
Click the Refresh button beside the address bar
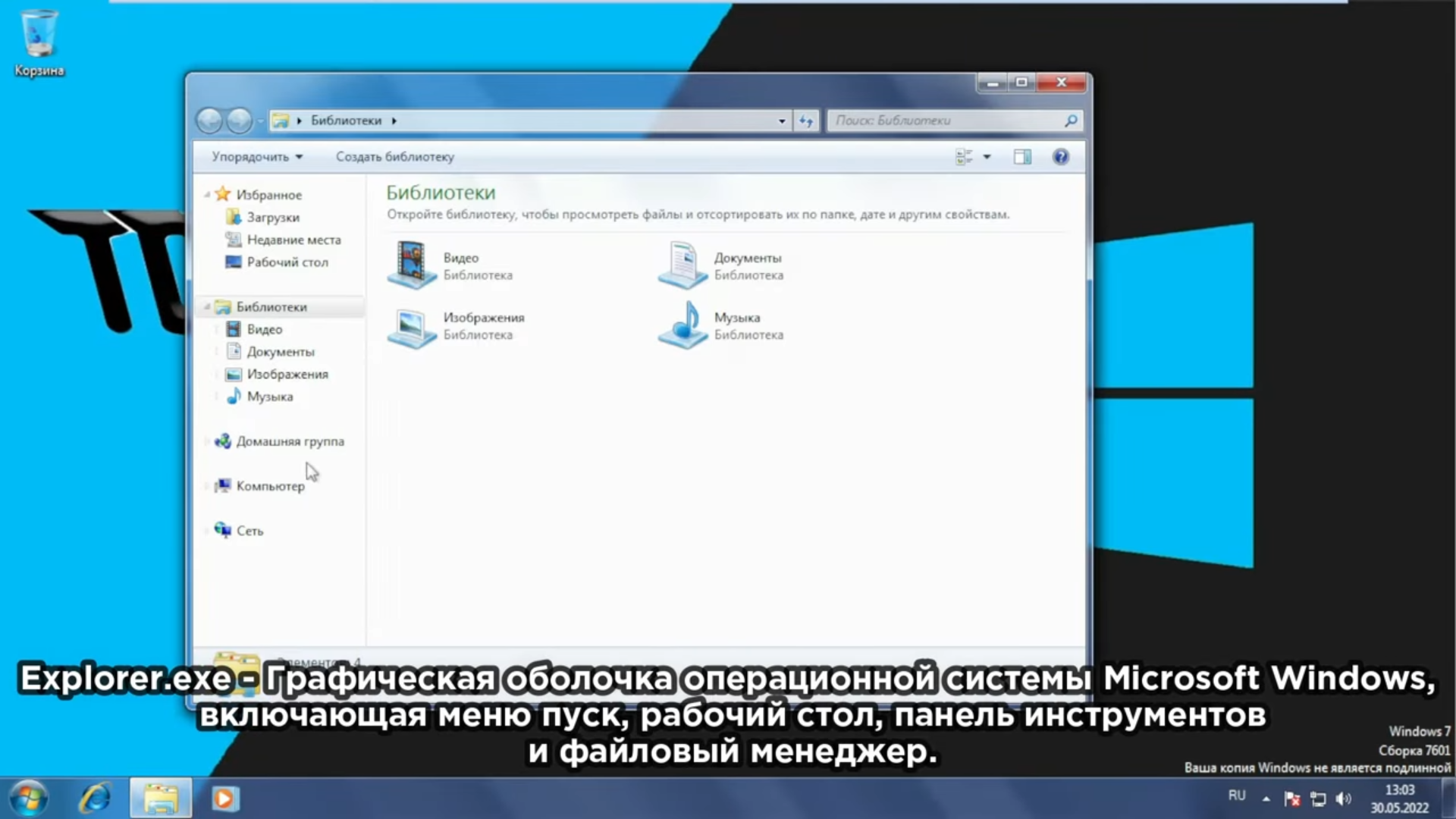click(x=806, y=121)
